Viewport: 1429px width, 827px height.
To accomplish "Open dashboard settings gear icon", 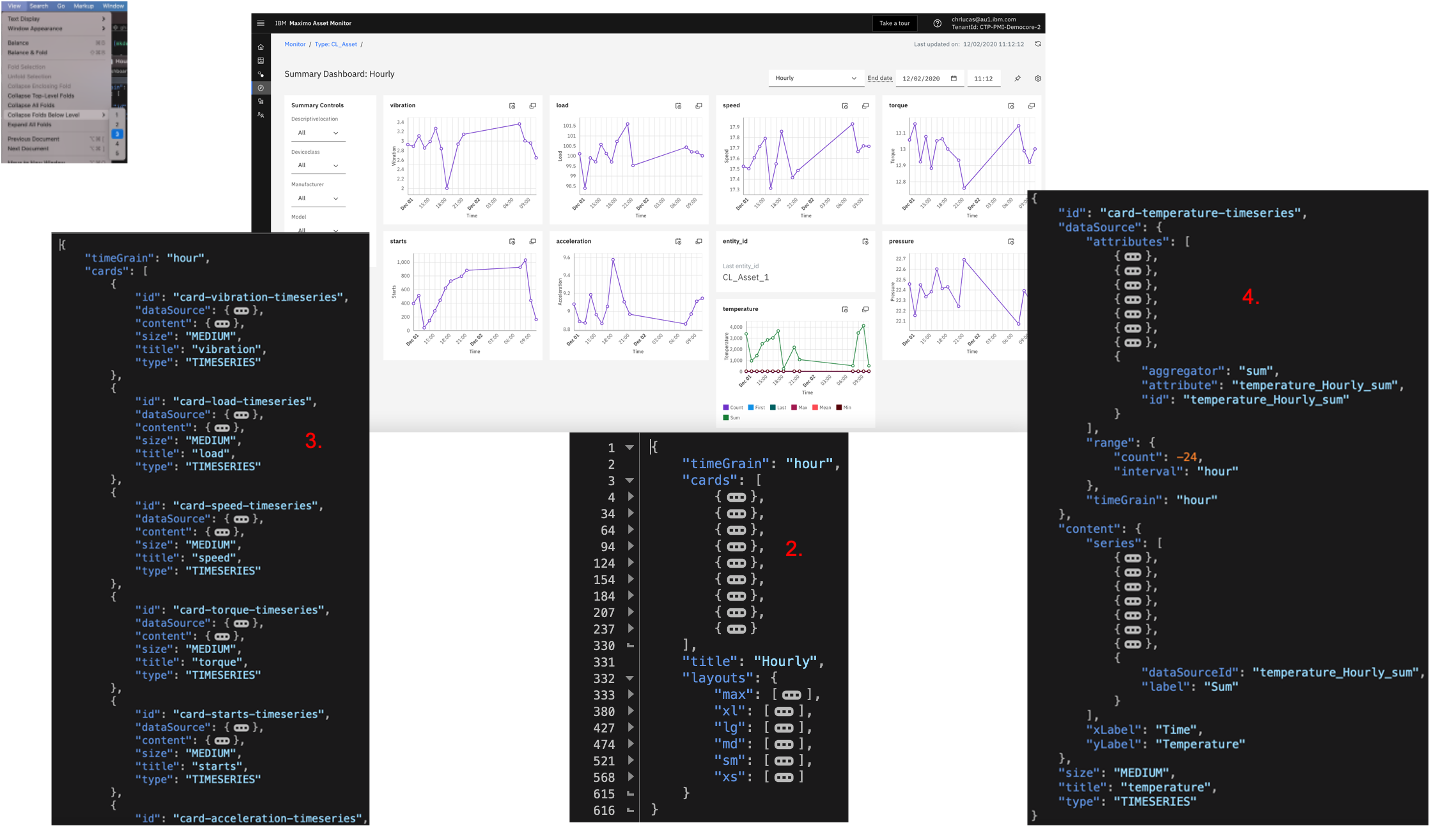I will (x=1038, y=78).
